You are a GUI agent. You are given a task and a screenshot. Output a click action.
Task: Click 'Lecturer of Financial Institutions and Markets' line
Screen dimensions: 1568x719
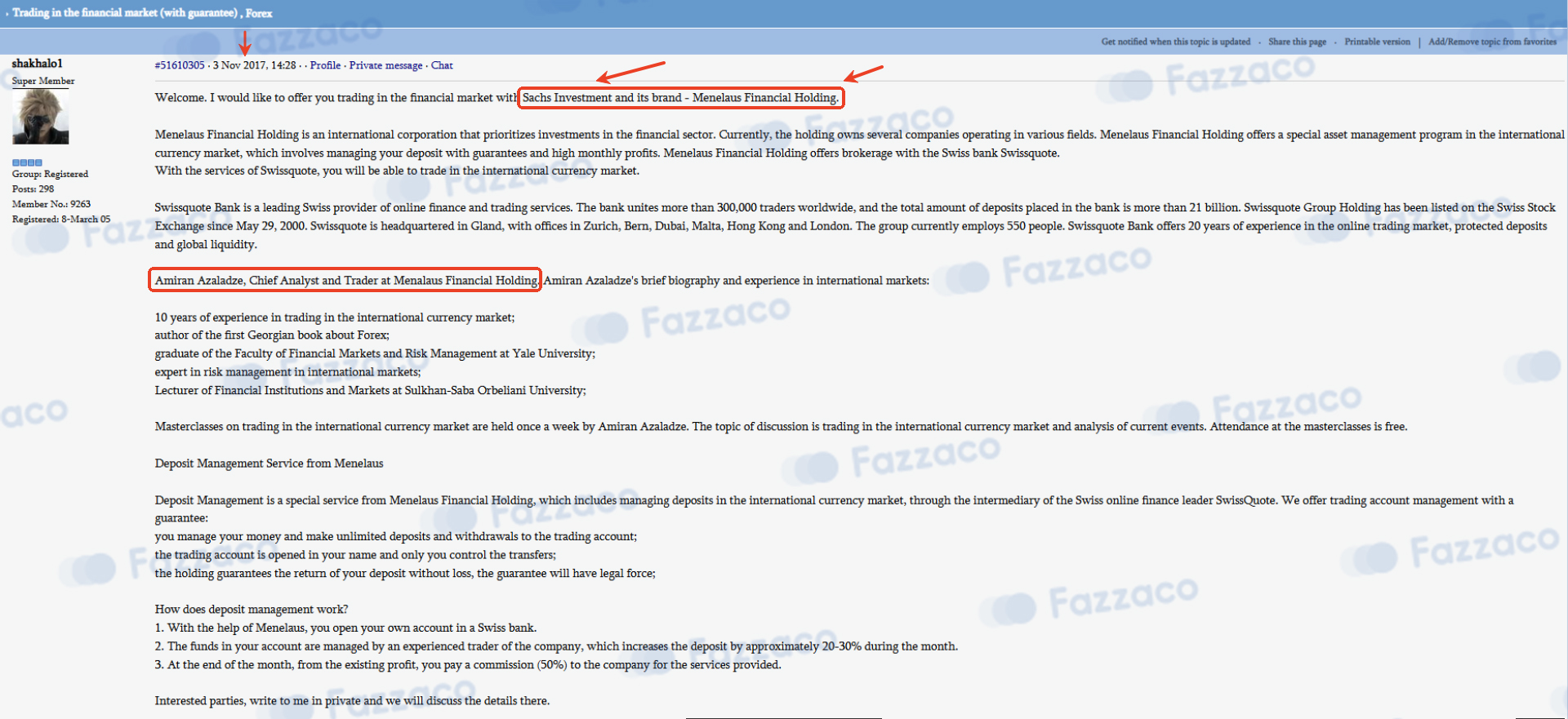point(370,391)
